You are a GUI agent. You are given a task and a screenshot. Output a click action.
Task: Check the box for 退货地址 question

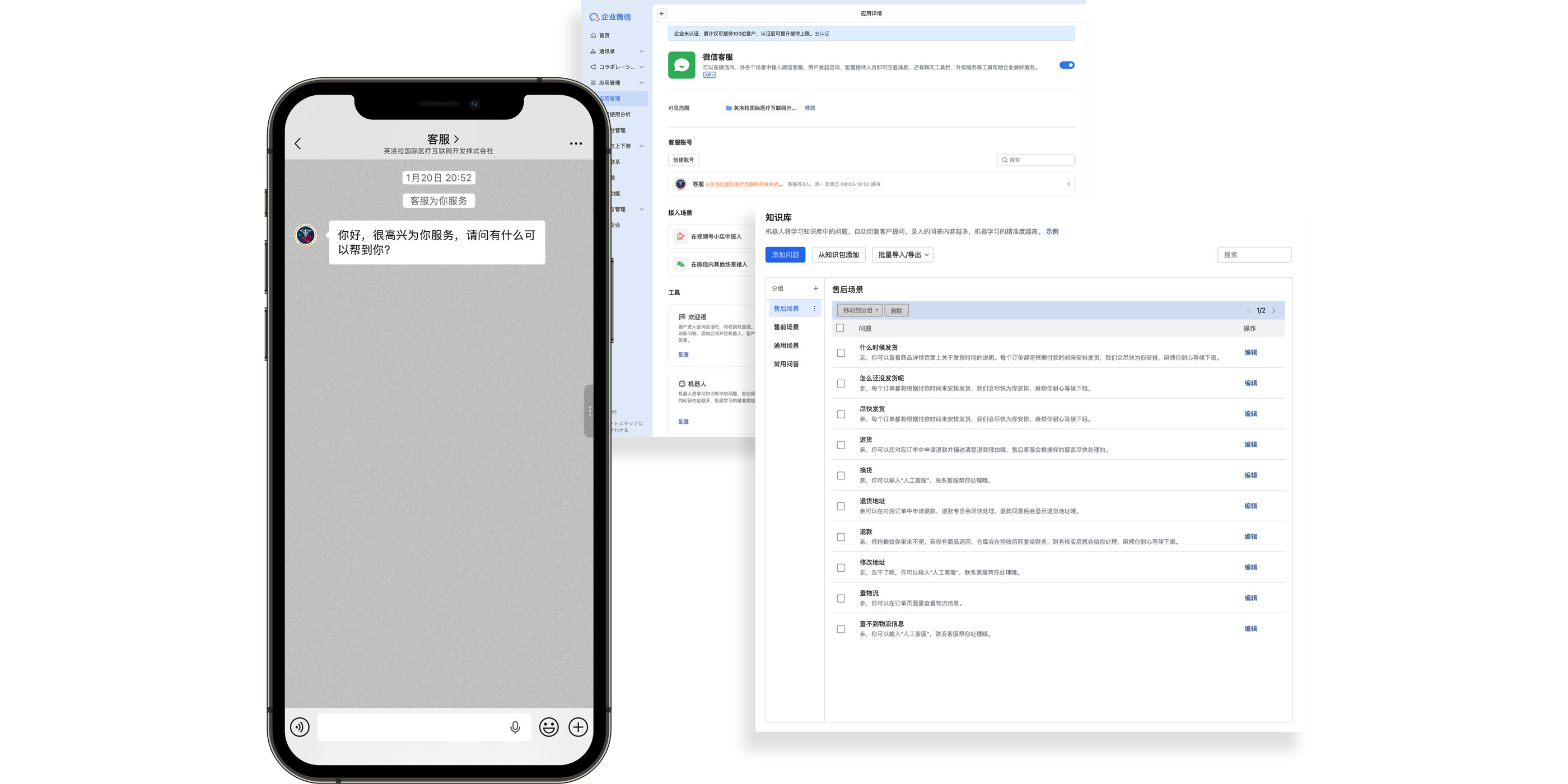coord(841,506)
